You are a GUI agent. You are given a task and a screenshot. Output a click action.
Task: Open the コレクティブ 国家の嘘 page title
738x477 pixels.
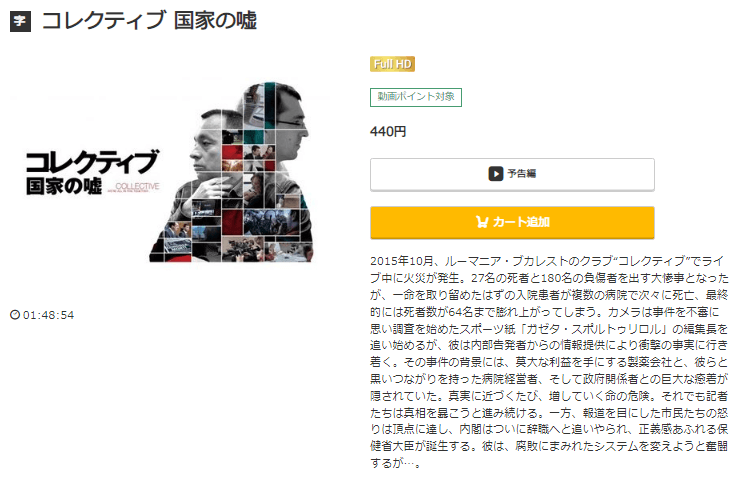click(149, 21)
